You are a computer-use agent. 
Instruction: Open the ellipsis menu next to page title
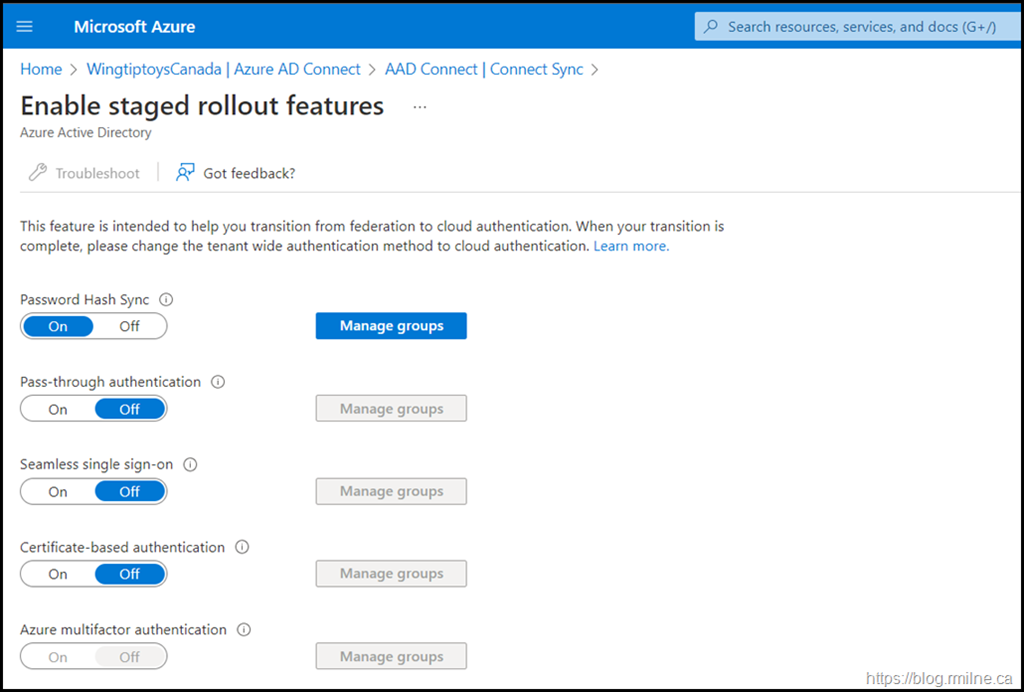pos(420,107)
